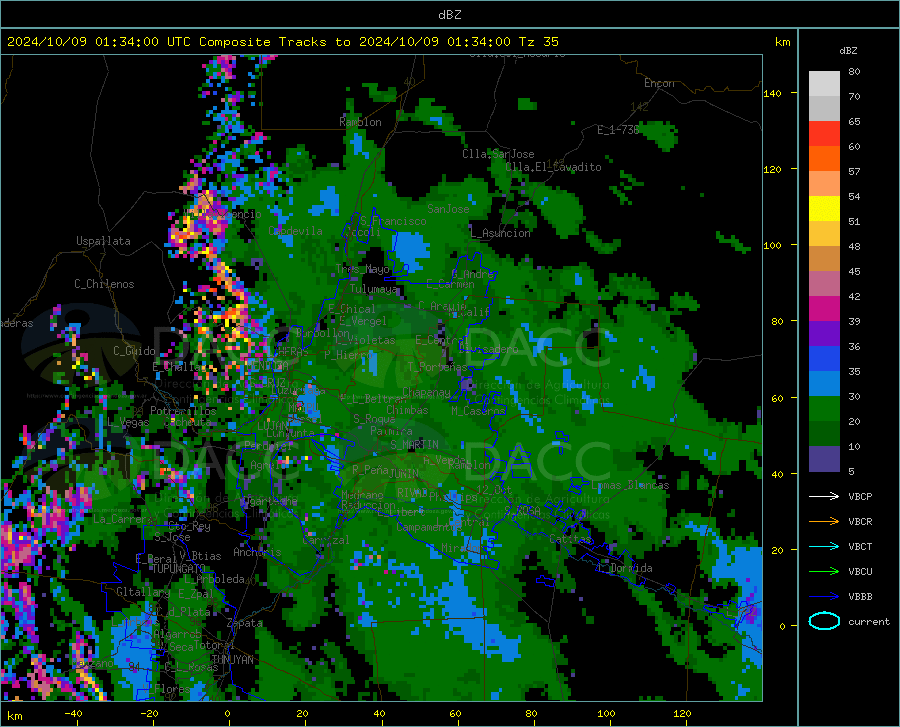
Task: Click the Clla.El_Cavadito place label
Action: (x=553, y=167)
